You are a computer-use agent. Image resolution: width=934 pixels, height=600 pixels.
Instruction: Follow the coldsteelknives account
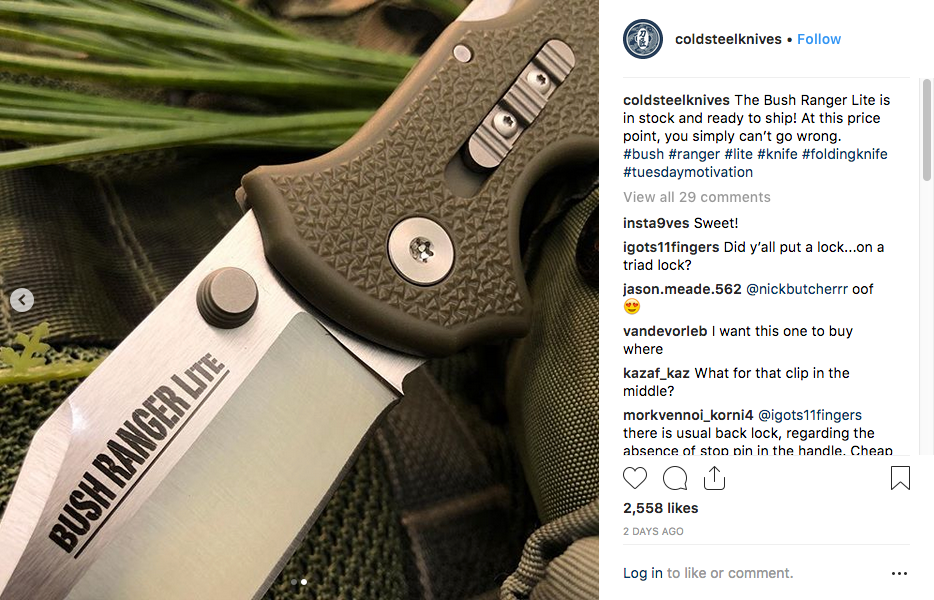pos(819,39)
